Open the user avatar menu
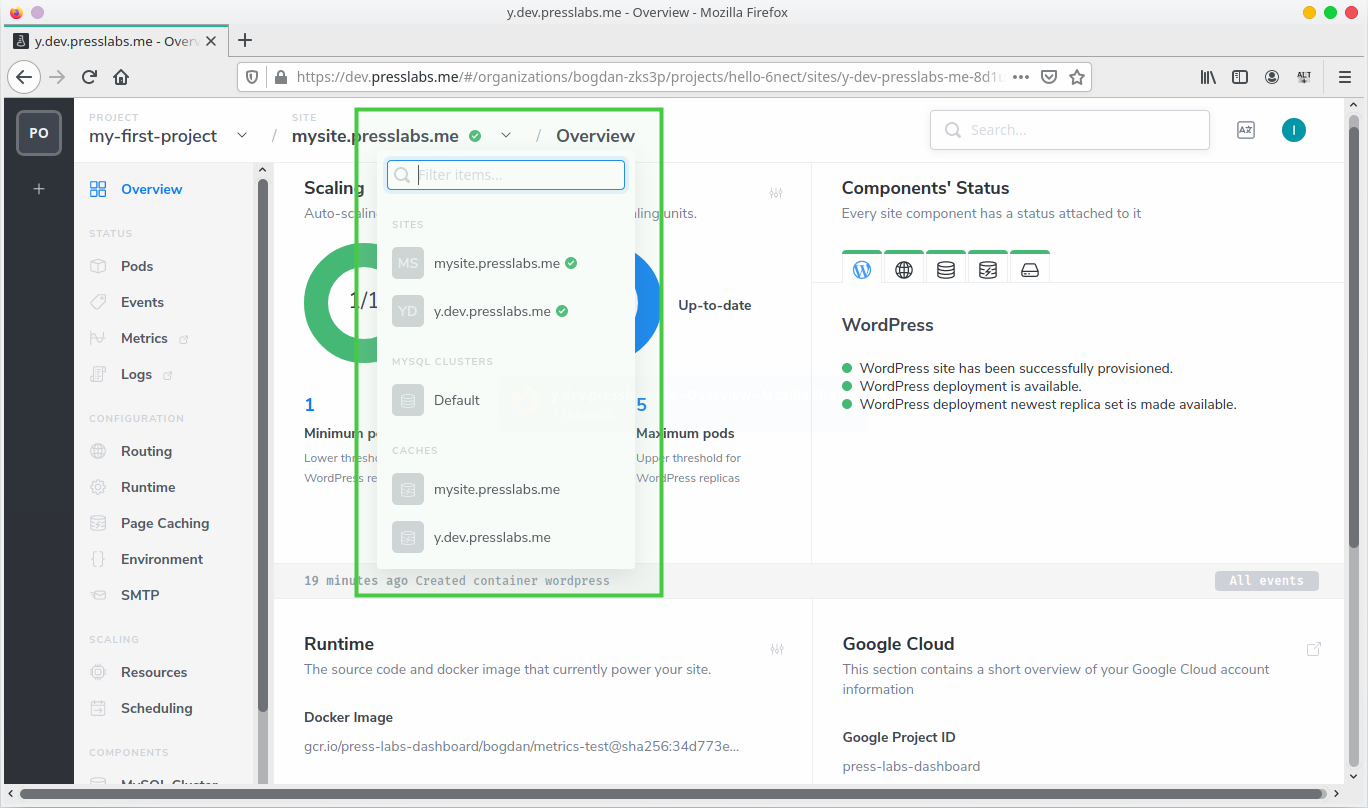Viewport: 1368px width, 808px height. coord(1294,129)
